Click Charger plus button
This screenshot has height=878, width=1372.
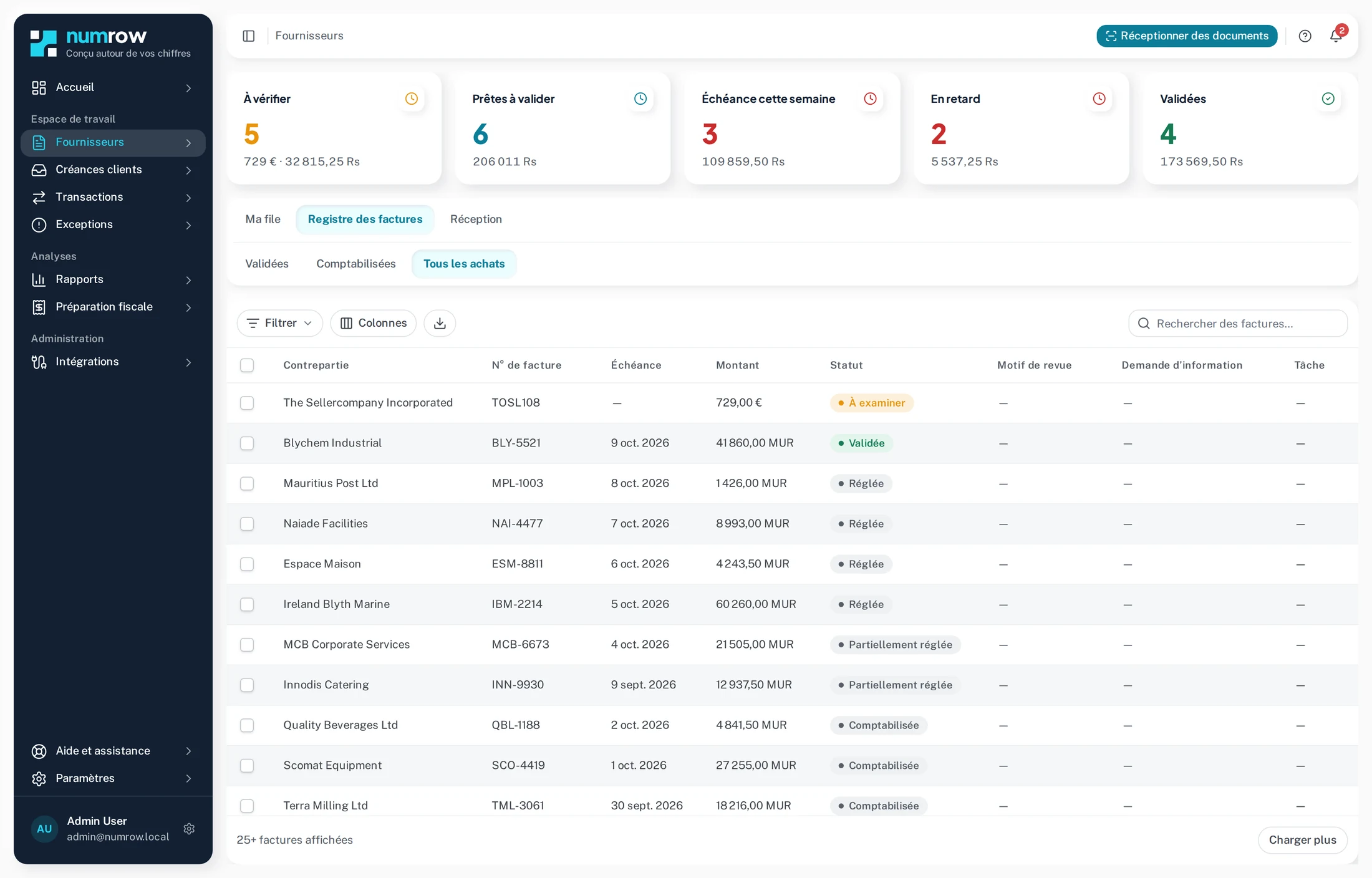point(1302,840)
